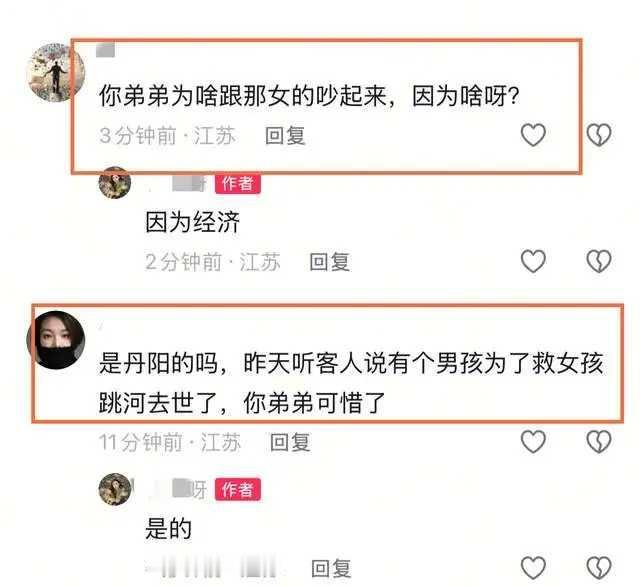This screenshot has width=640, height=586.
Task: Select the comment text starting 是丹阳的吗
Action: [x=351, y=383]
